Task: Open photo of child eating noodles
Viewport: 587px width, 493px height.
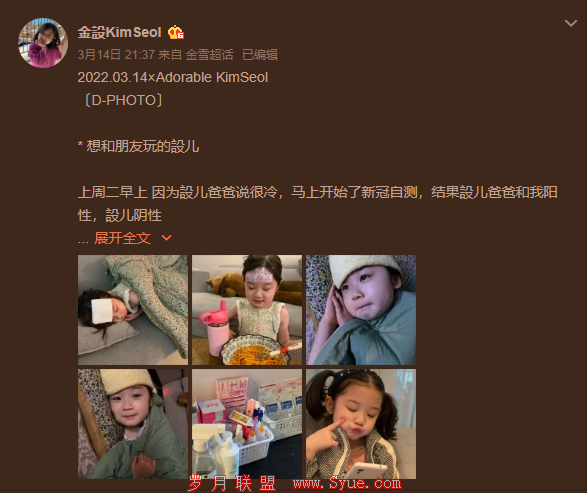Action: pos(247,310)
